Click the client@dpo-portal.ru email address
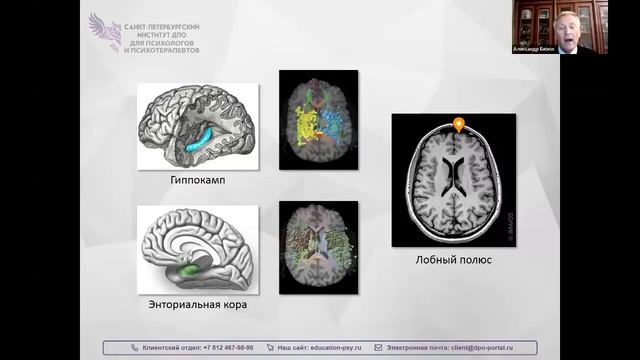This screenshot has height=360, width=640. click(x=482, y=348)
